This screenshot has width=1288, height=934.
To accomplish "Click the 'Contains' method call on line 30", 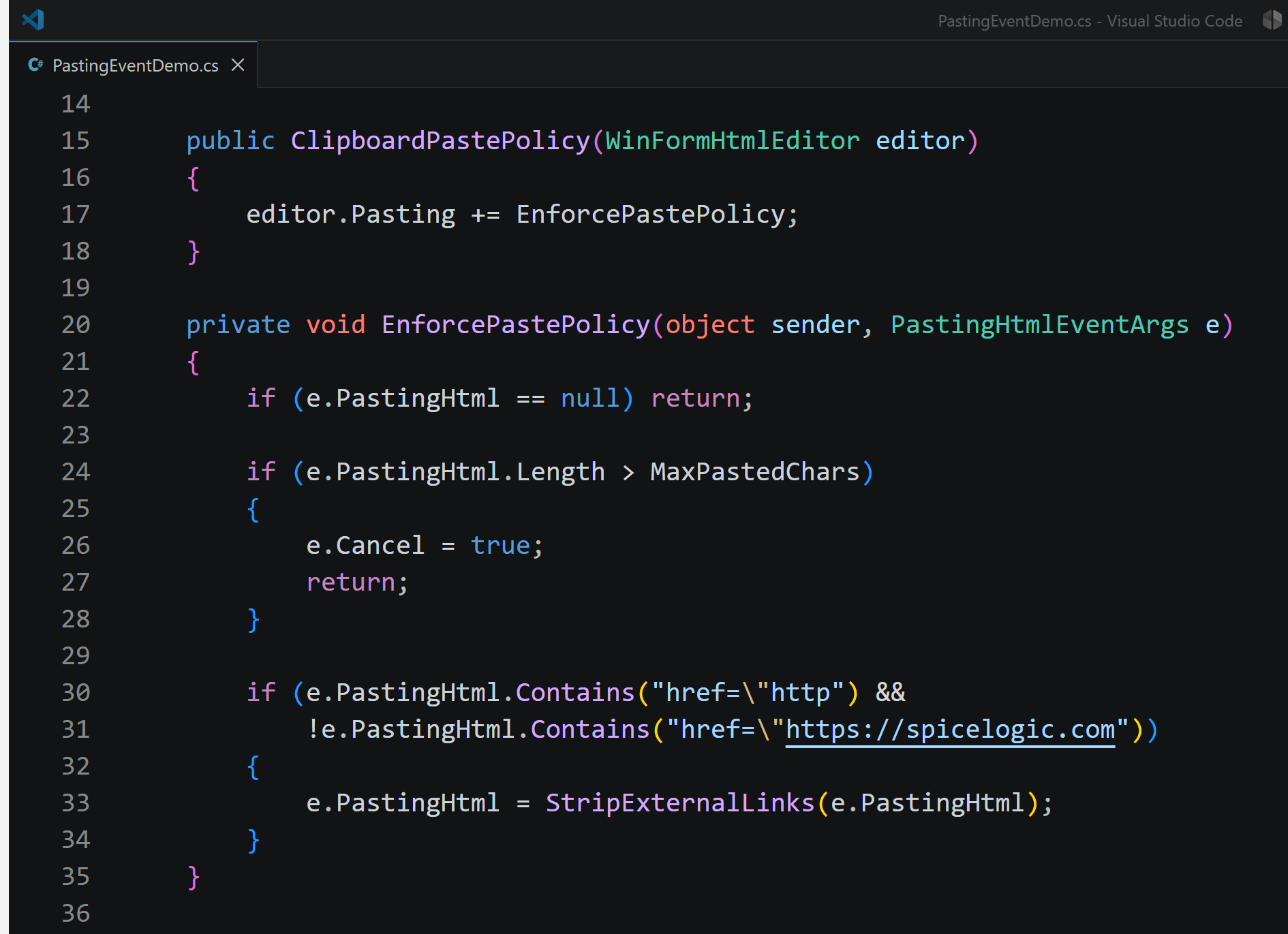I will click(575, 692).
